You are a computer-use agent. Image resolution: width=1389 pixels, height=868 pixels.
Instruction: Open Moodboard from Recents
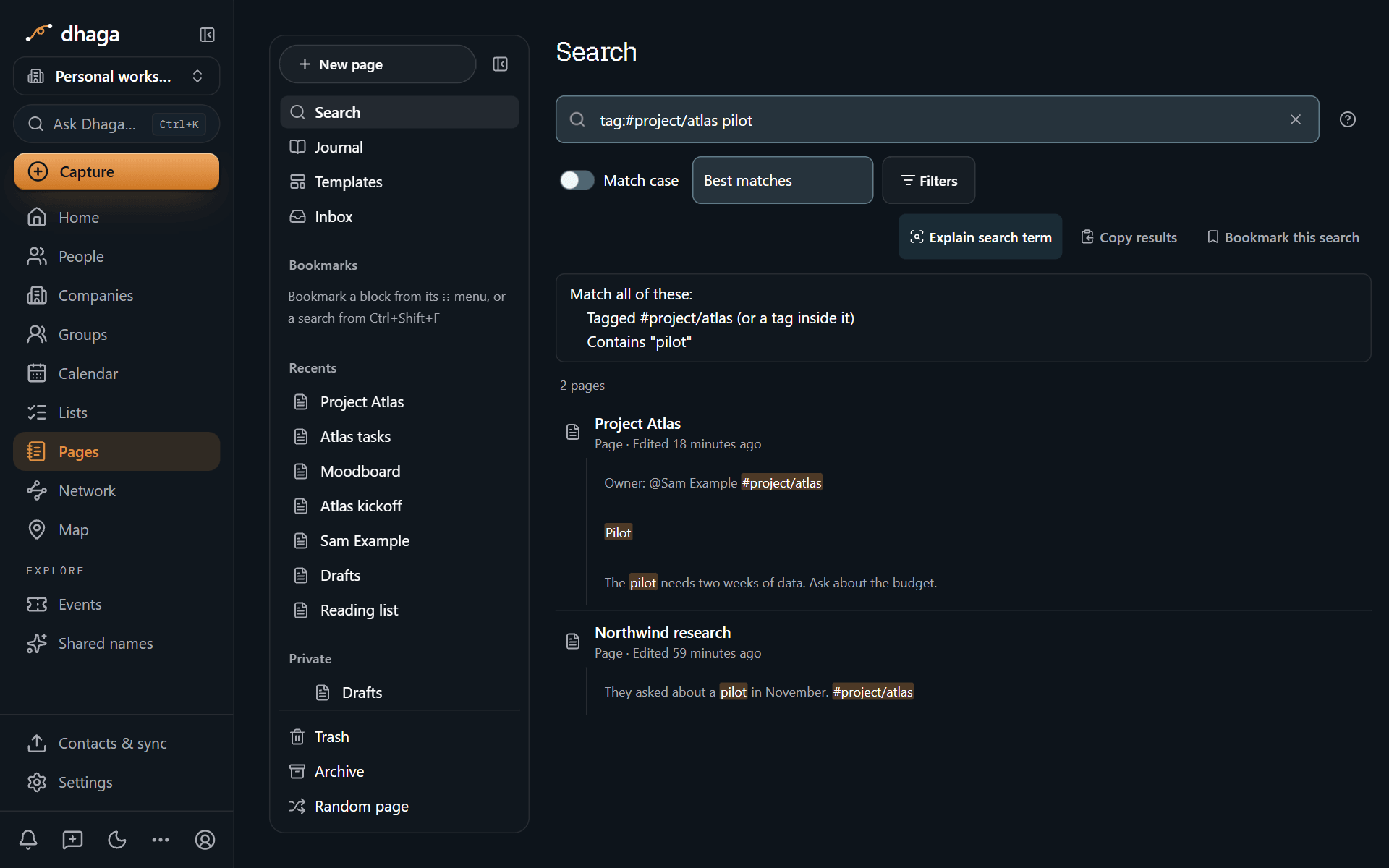click(x=399, y=471)
